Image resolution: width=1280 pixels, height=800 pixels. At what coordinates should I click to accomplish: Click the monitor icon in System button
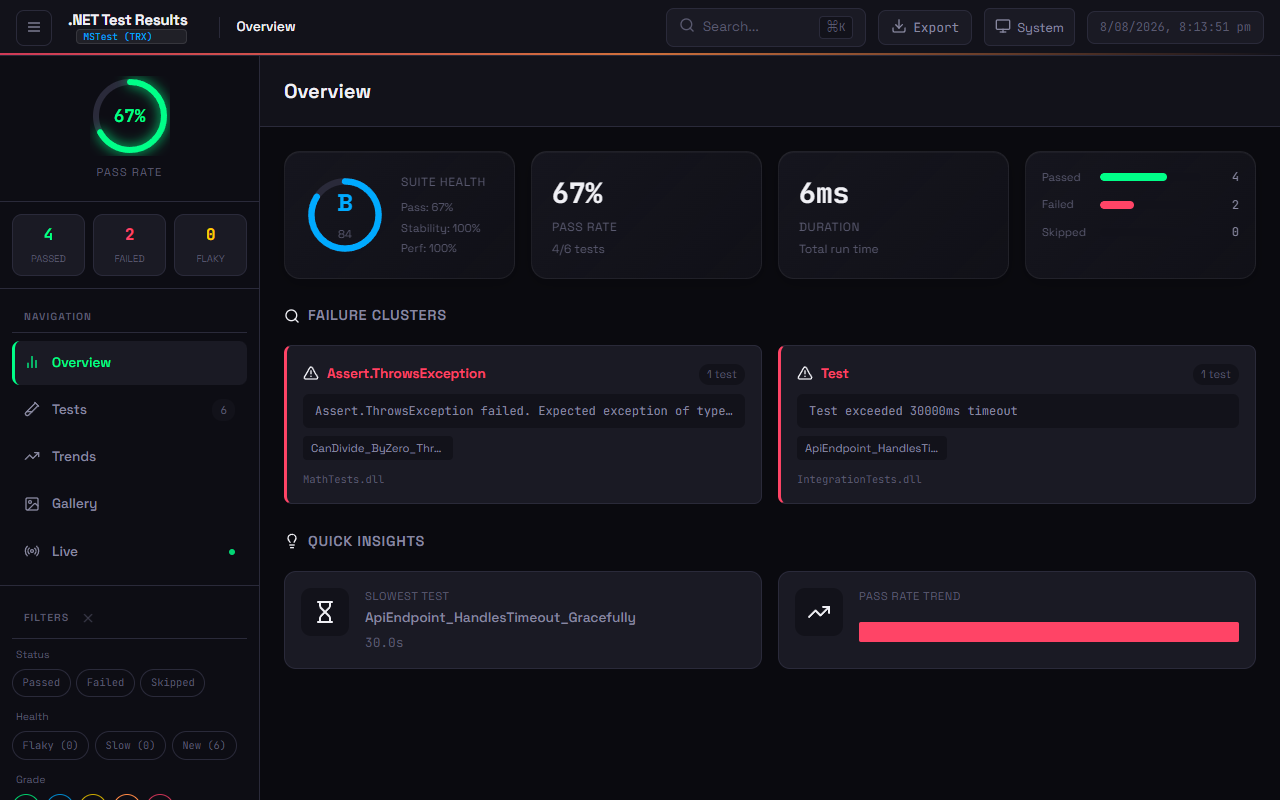point(1003,27)
